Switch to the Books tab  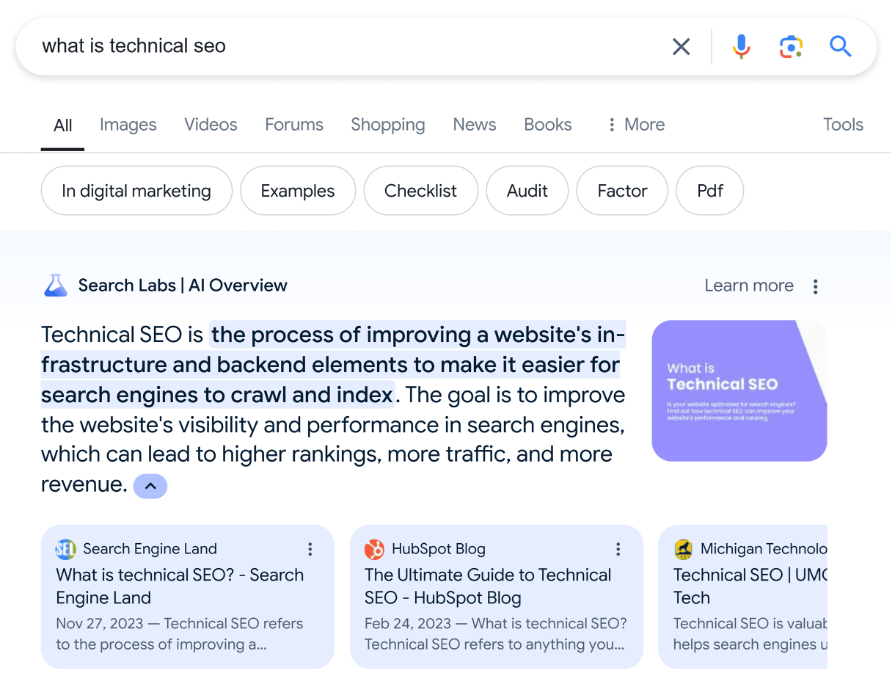tap(548, 124)
